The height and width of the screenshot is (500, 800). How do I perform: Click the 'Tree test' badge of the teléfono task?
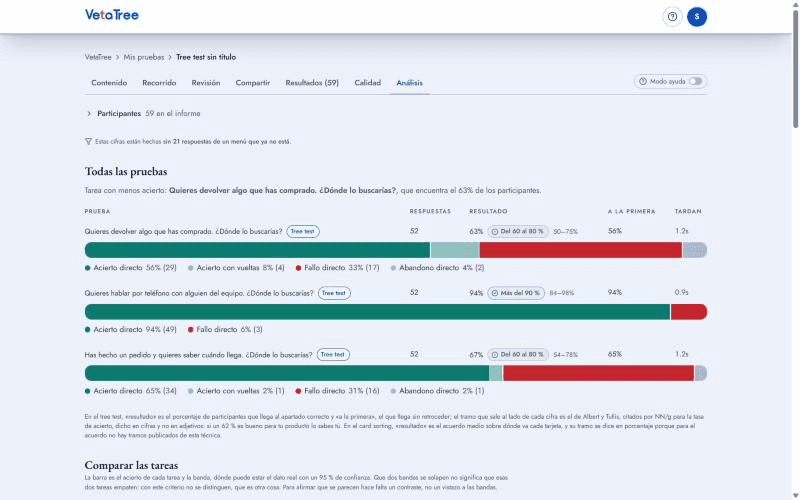click(334, 293)
